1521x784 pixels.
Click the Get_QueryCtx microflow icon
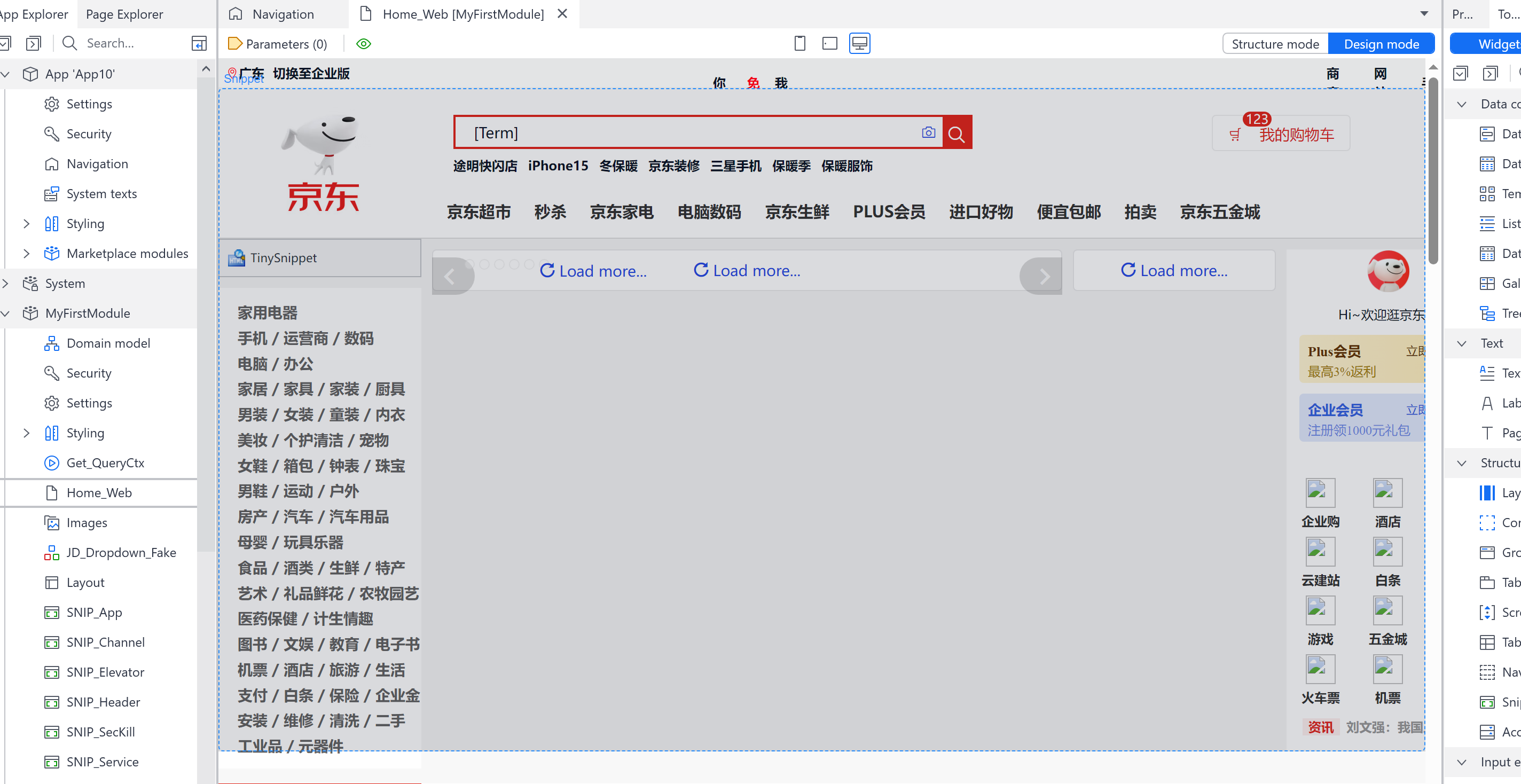click(x=52, y=463)
